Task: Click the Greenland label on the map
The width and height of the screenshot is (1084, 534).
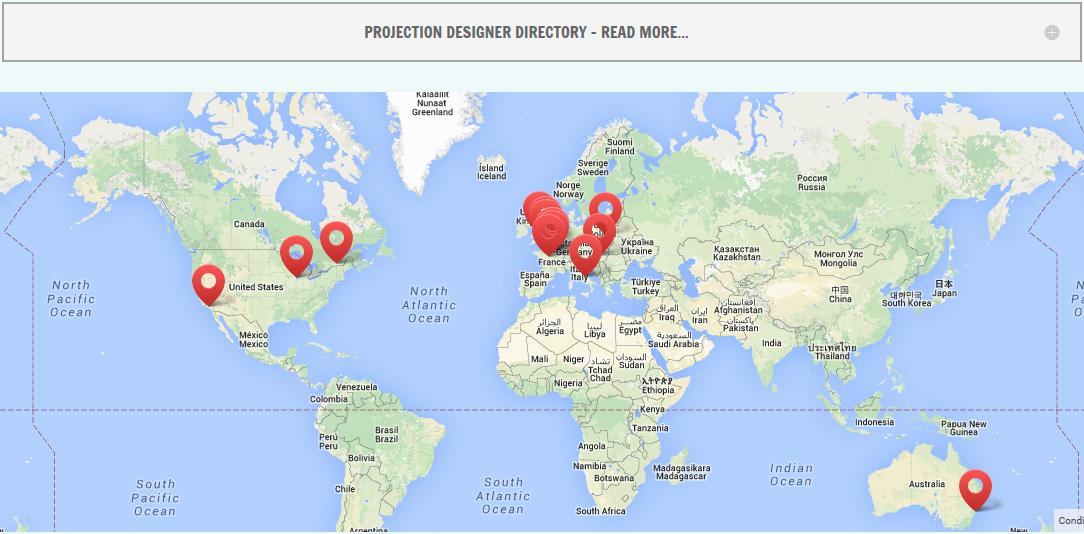Action: point(432,103)
